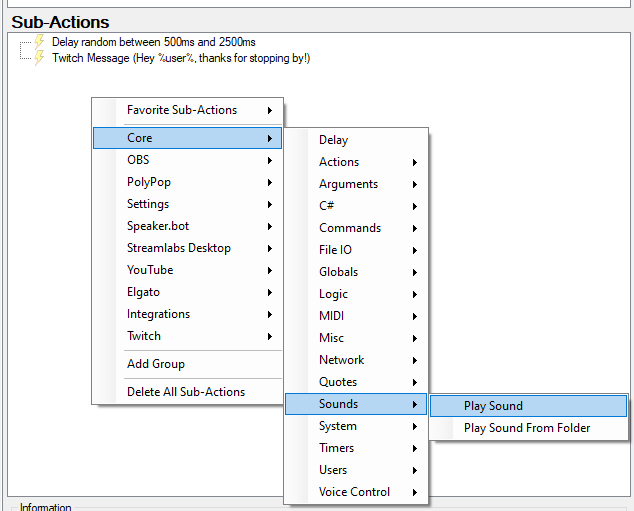Select the Twitch Message sub-action row
Viewport: 634px width, 511px height.
click(181, 58)
